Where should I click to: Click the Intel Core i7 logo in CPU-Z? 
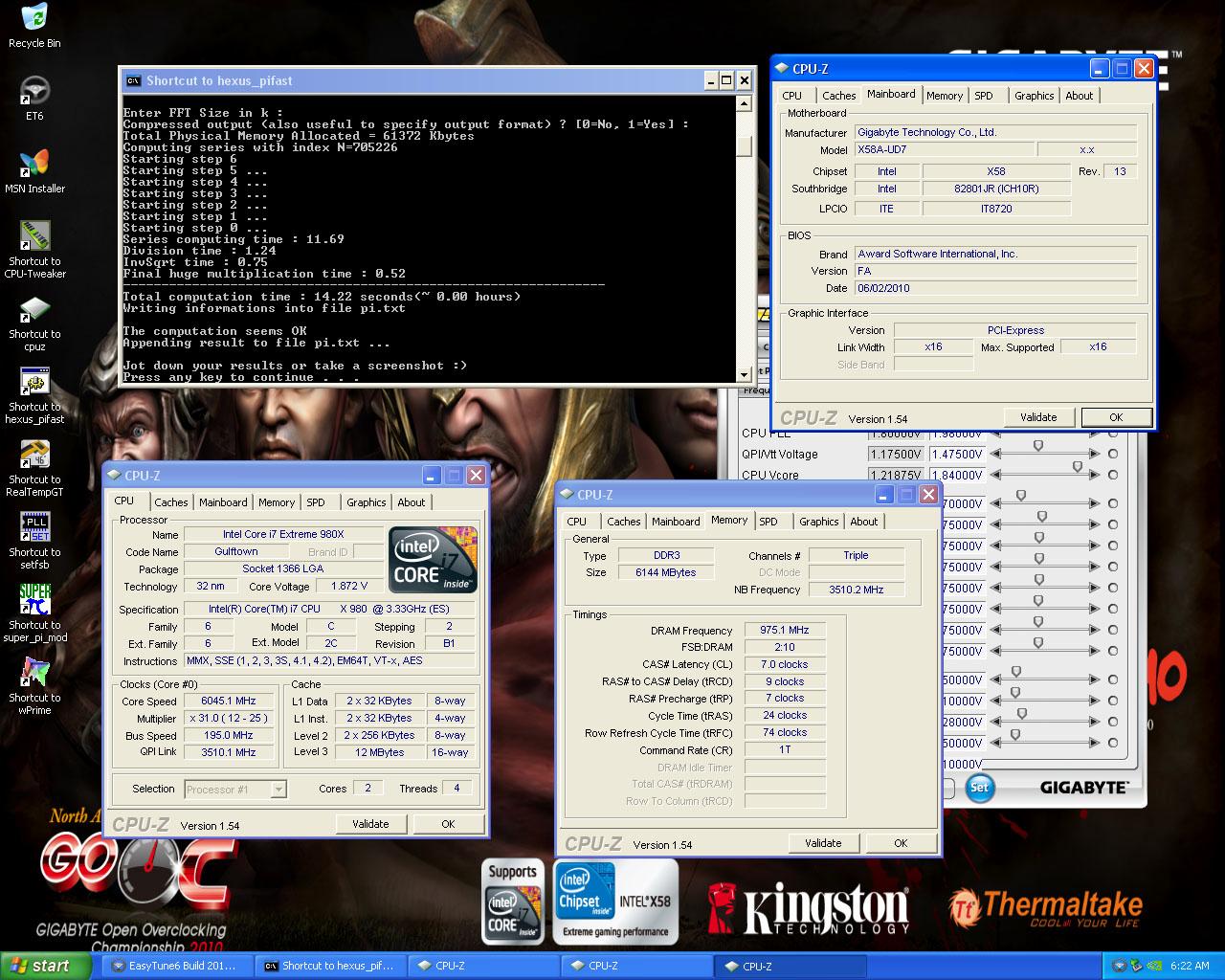click(433, 560)
